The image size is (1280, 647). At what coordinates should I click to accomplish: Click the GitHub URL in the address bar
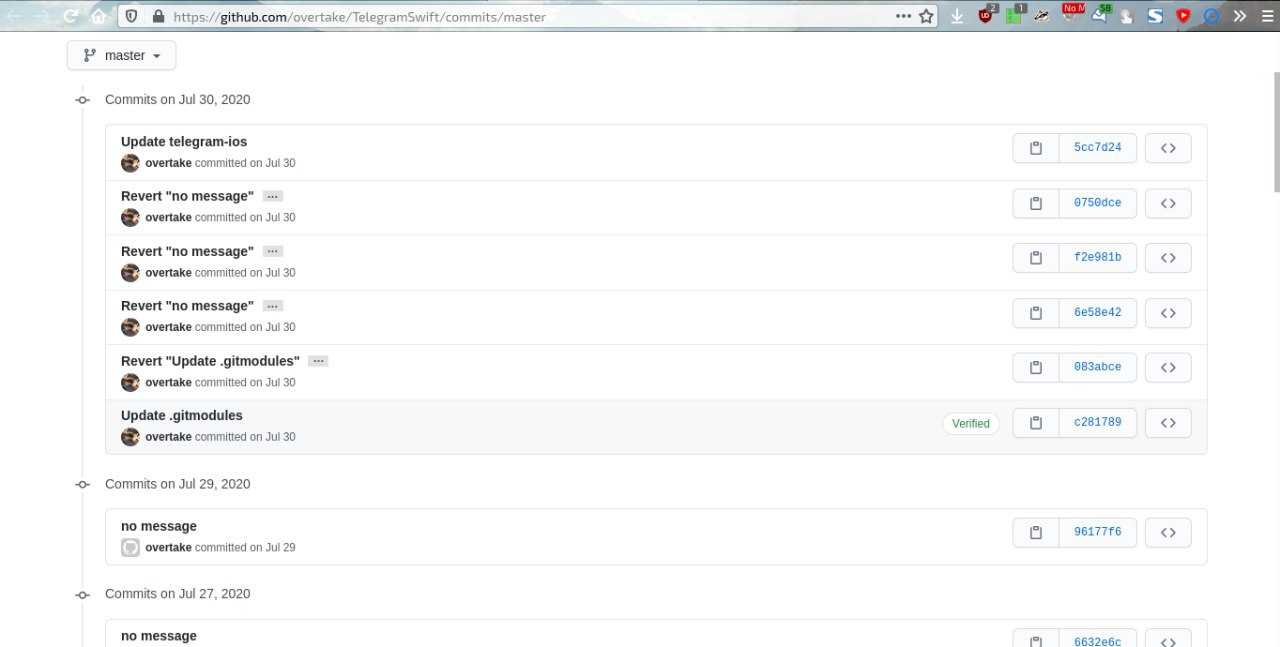360,17
